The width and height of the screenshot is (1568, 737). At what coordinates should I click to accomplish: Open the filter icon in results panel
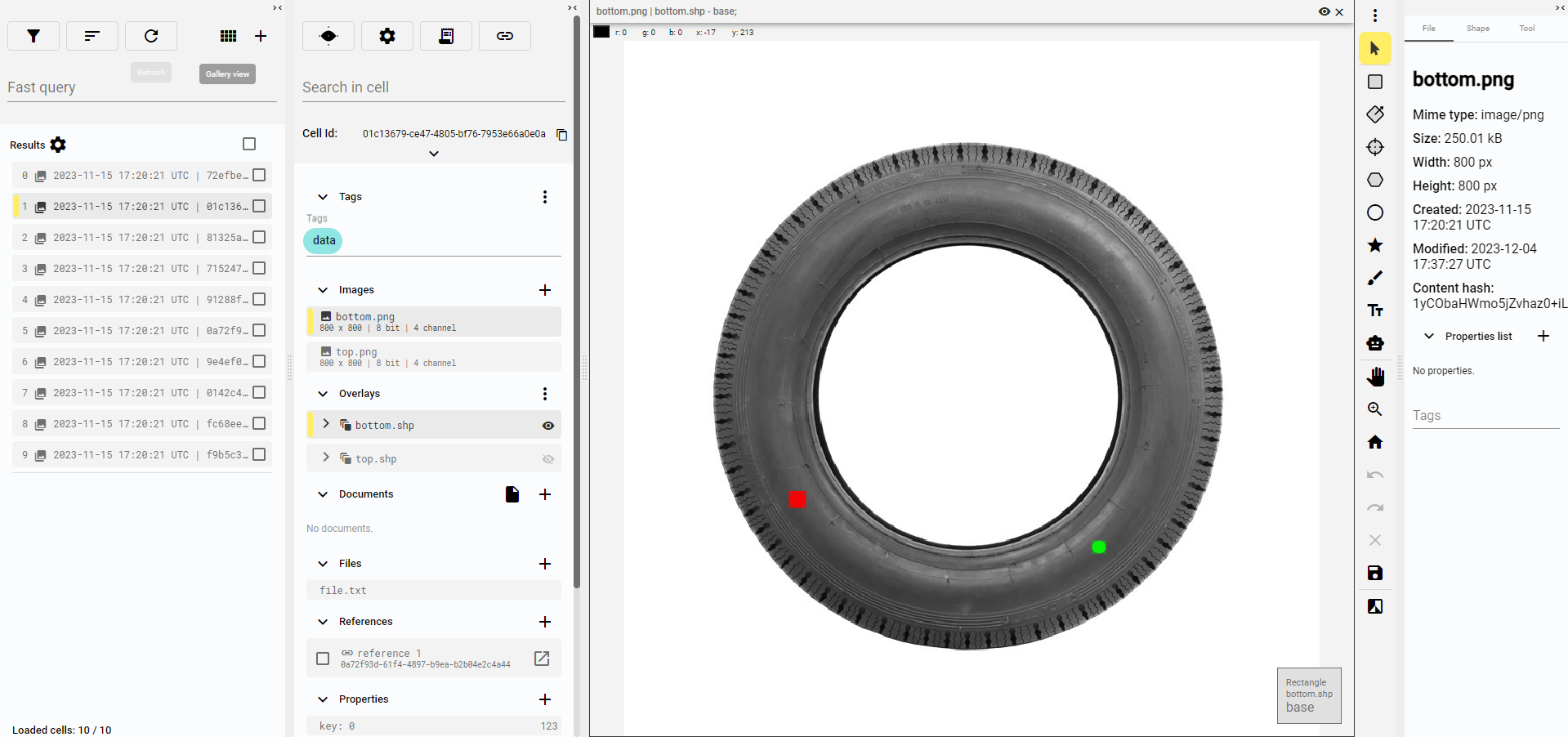[x=34, y=36]
